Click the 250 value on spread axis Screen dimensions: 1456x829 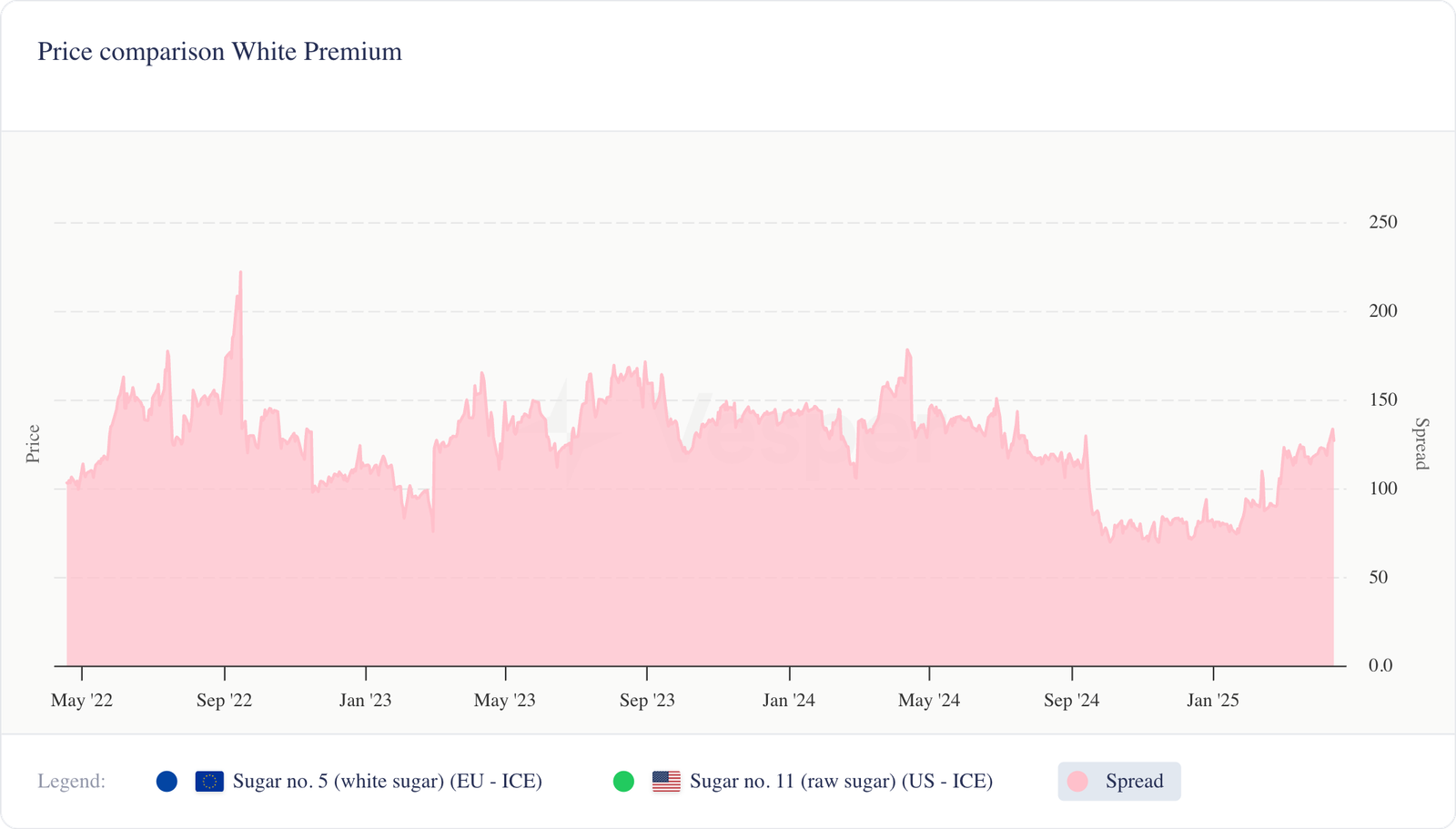(x=1382, y=222)
